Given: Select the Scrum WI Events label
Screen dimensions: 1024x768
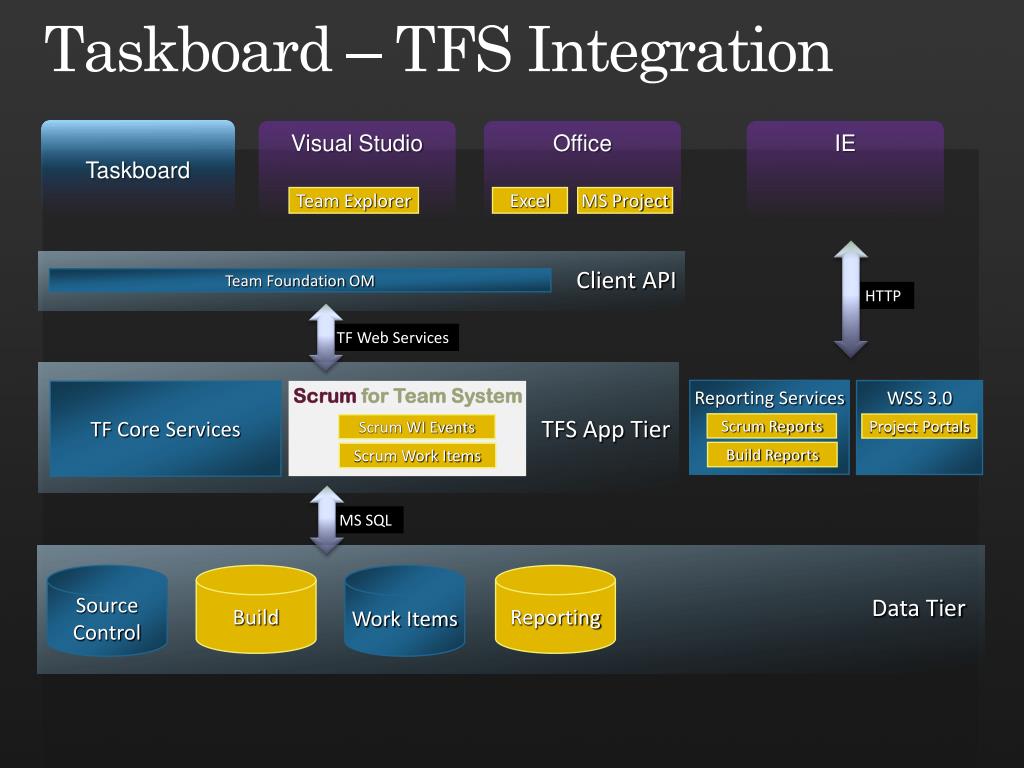Looking at the screenshot, I should pyautogui.click(x=417, y=427).
